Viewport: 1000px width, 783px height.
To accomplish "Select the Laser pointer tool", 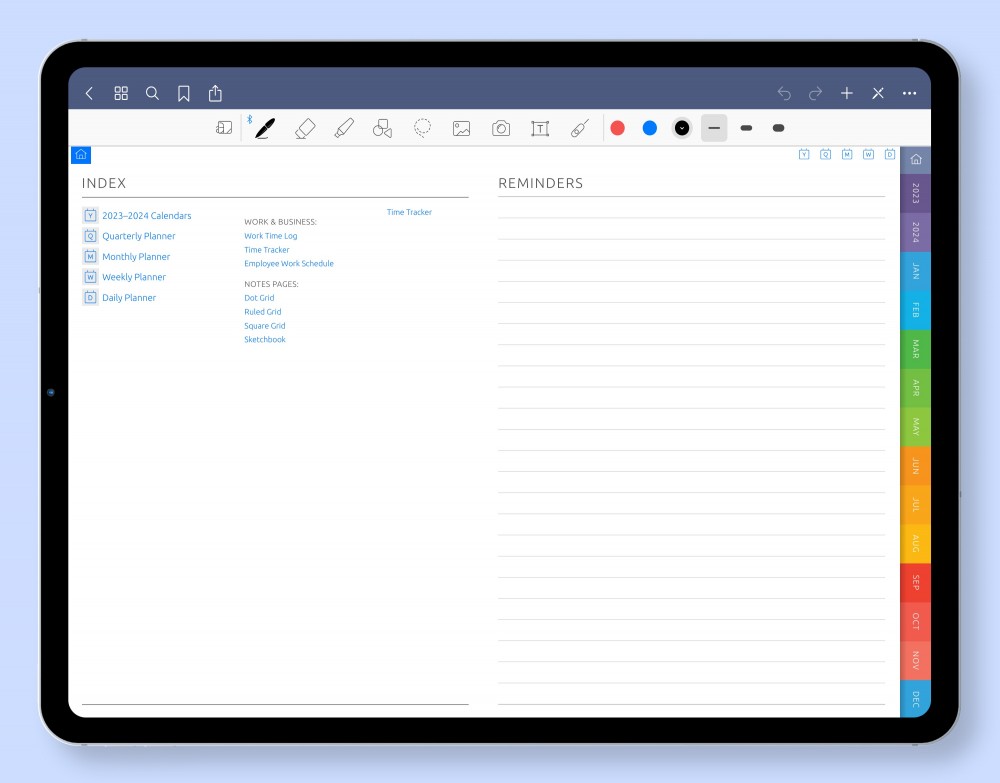I will [579, 128].
